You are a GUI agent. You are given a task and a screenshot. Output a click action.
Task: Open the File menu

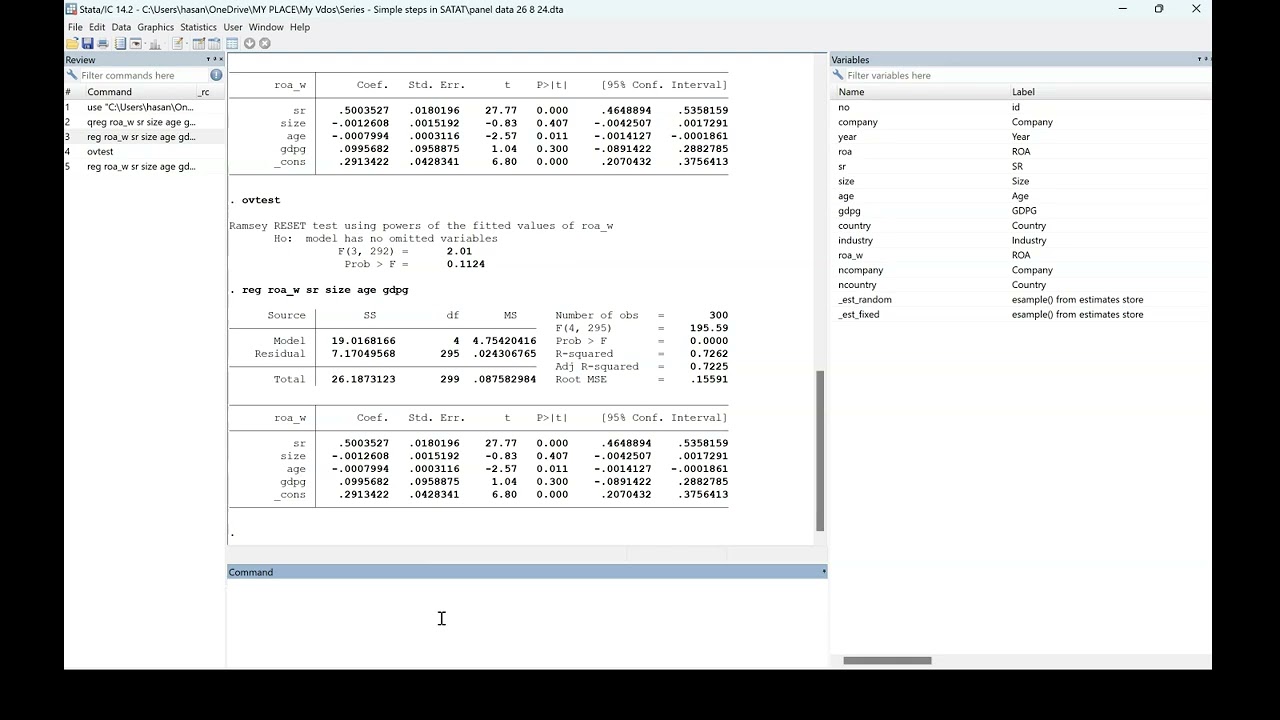[x=75, y=27]
